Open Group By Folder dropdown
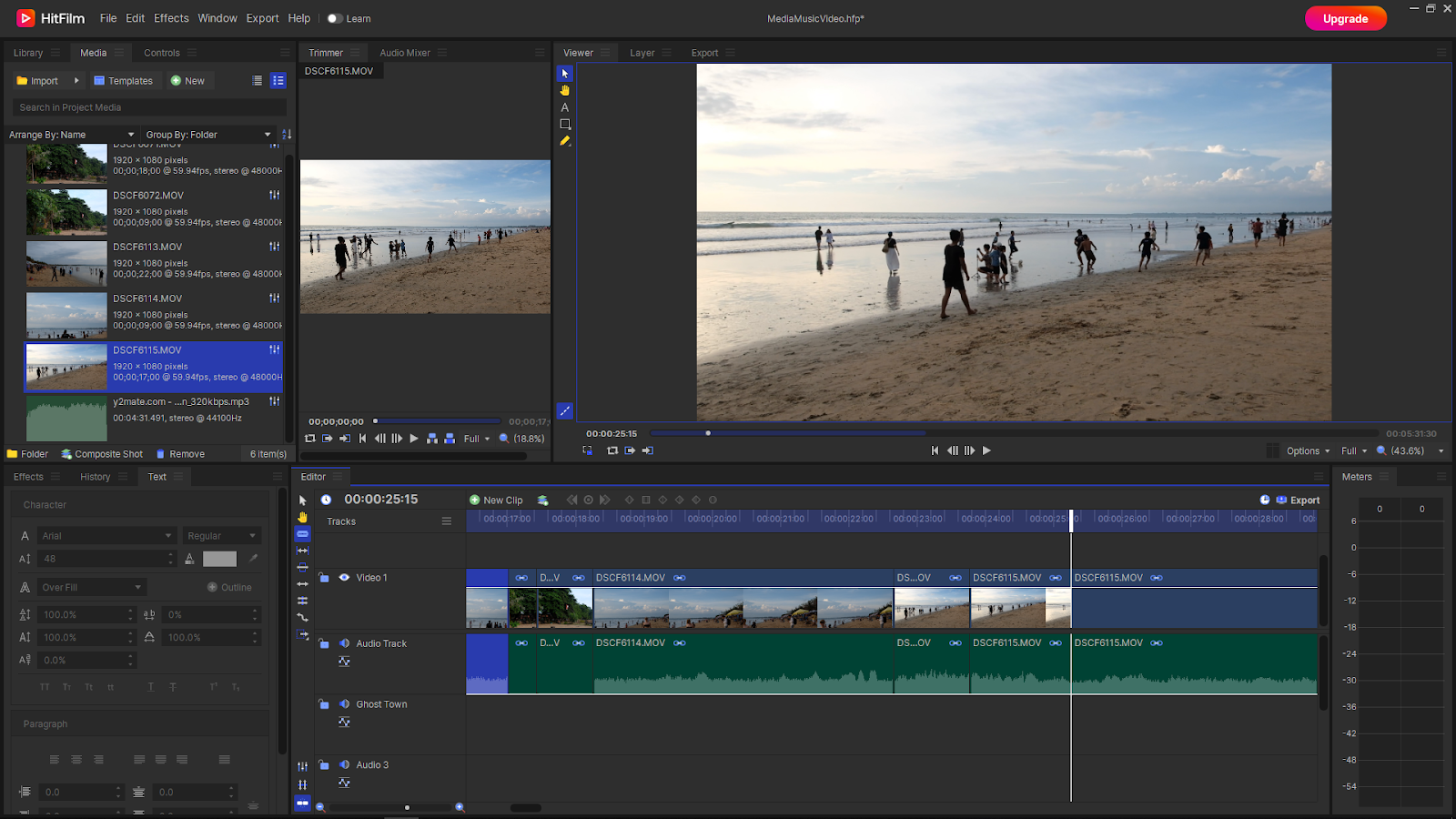The width and height of the screenshot is (1456, 819). (x=208, y=135)
